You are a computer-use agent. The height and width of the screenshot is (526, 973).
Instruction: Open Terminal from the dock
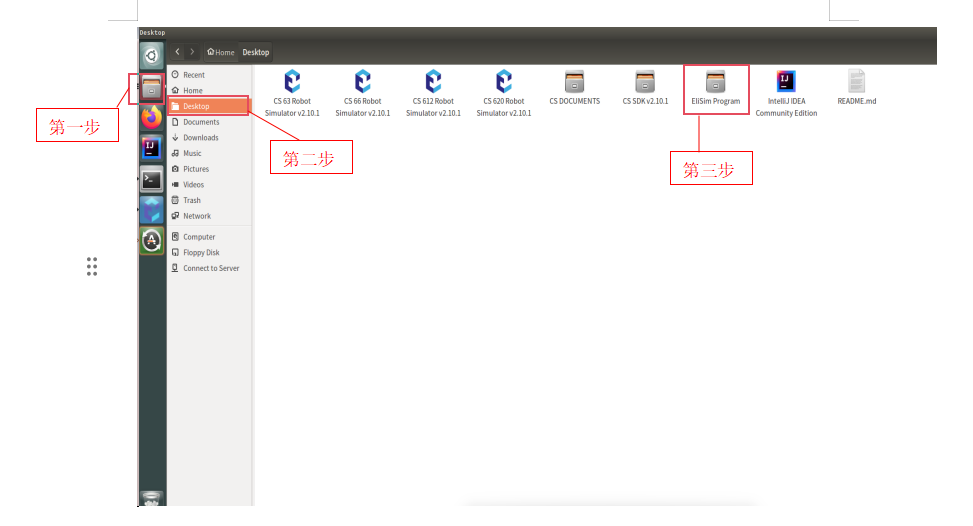151,180
